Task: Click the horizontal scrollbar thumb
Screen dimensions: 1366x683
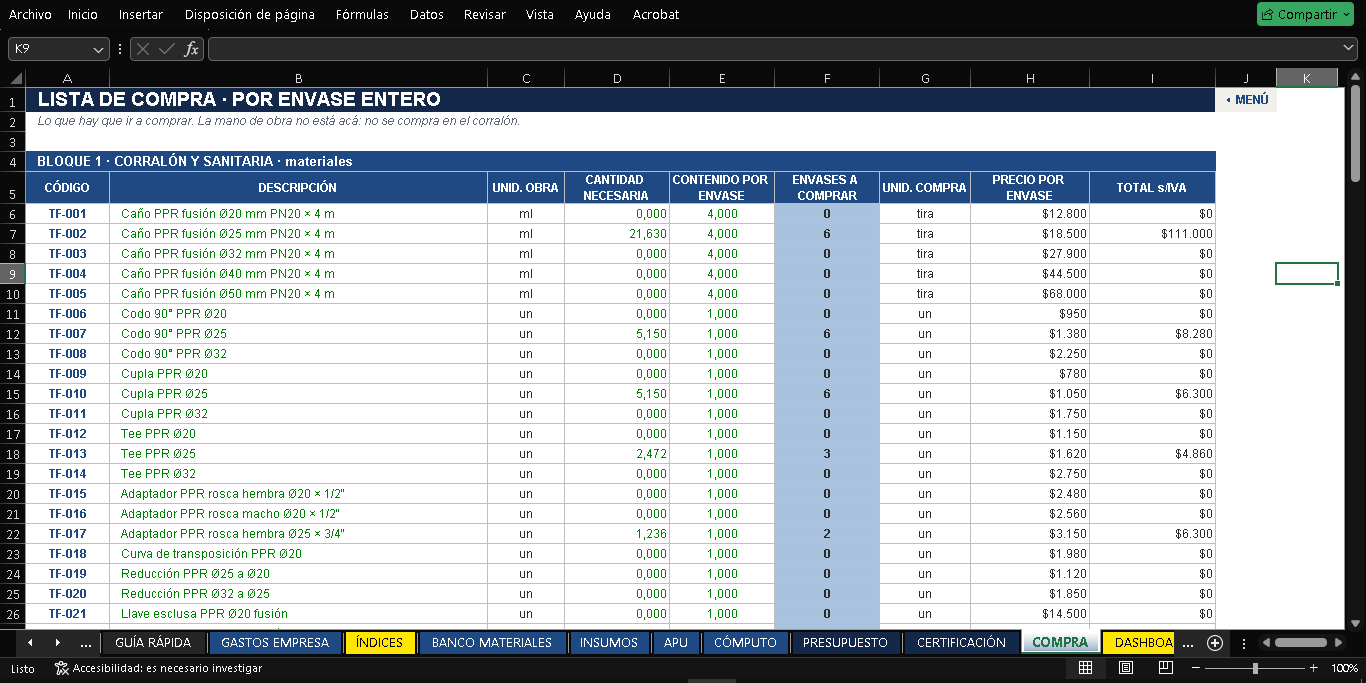Action: [x=1300, y=643]
